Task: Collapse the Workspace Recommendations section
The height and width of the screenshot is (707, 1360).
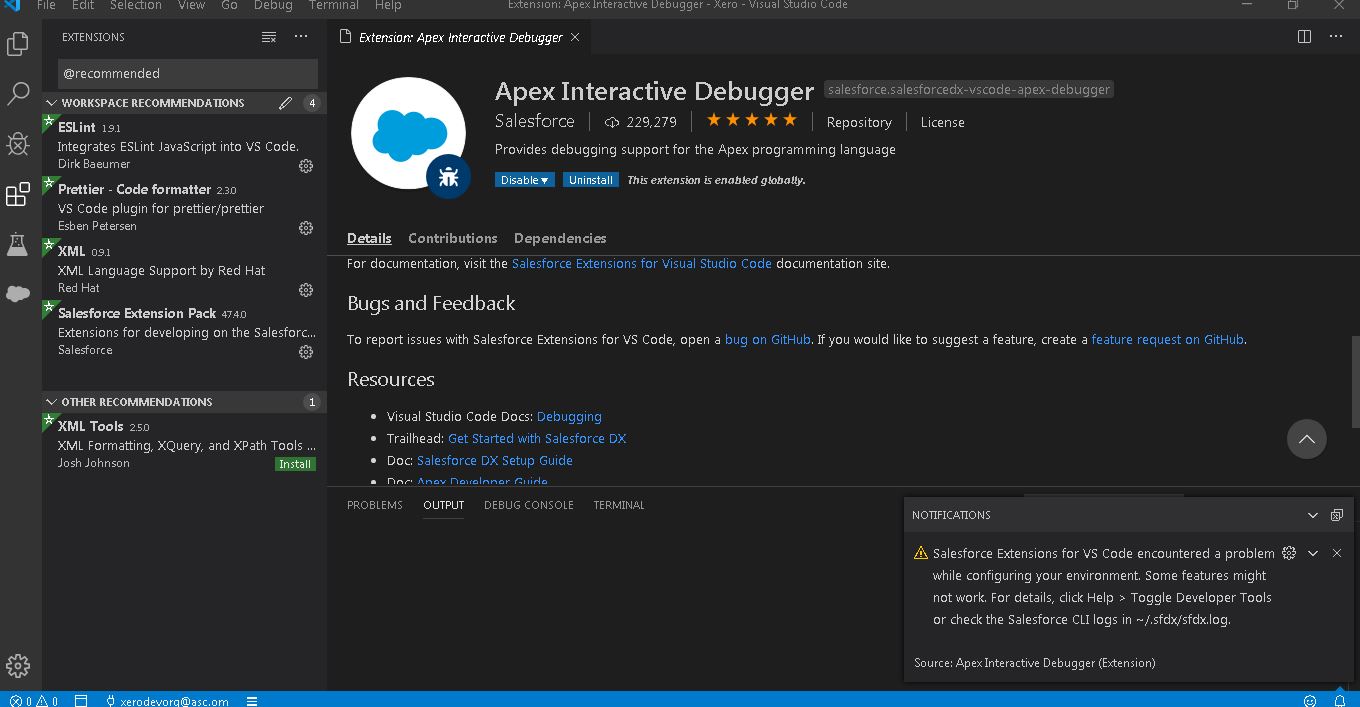Action: click(x=51, y=103)
